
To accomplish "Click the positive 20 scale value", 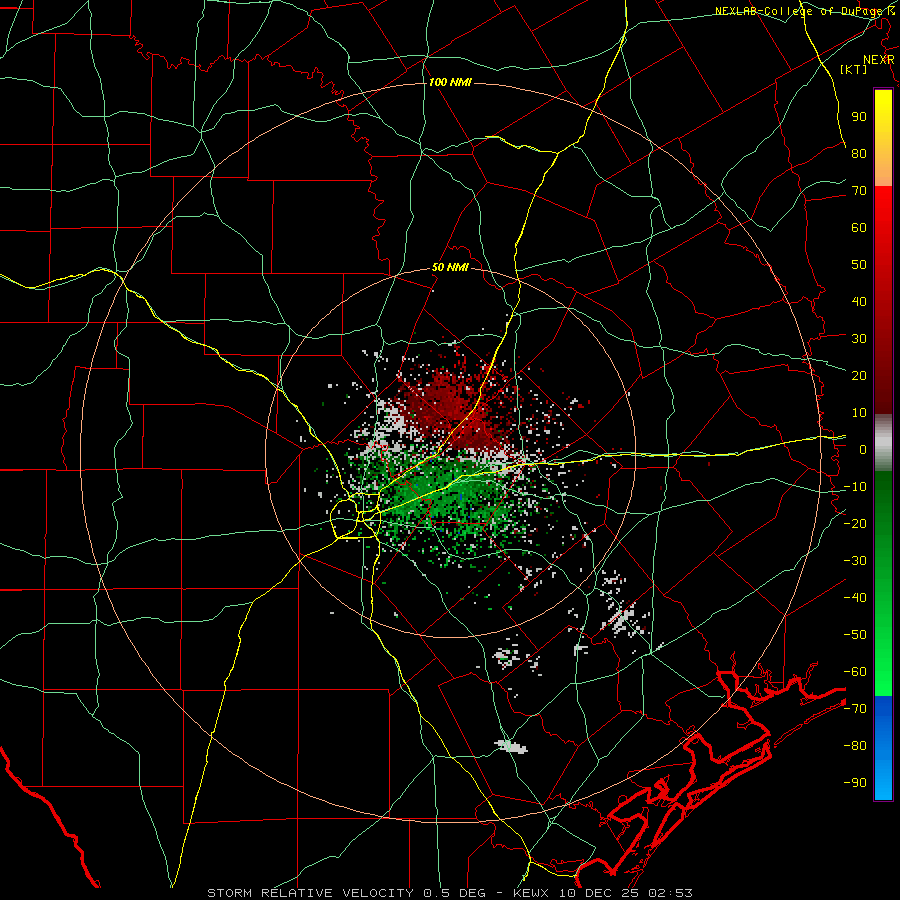I will click(x=859, y=375).
